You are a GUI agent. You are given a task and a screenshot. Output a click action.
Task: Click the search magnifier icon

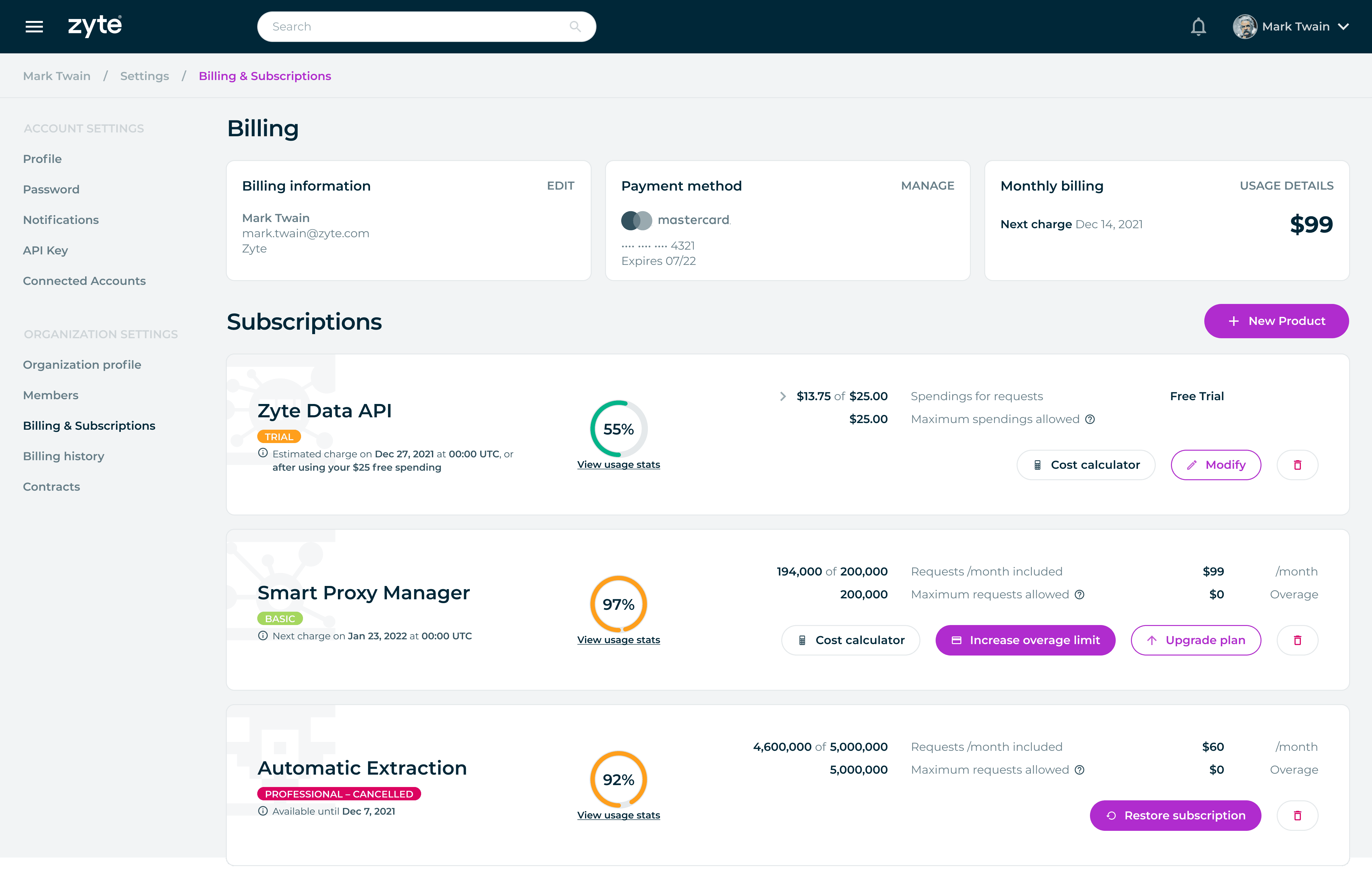tap(575, 27)
